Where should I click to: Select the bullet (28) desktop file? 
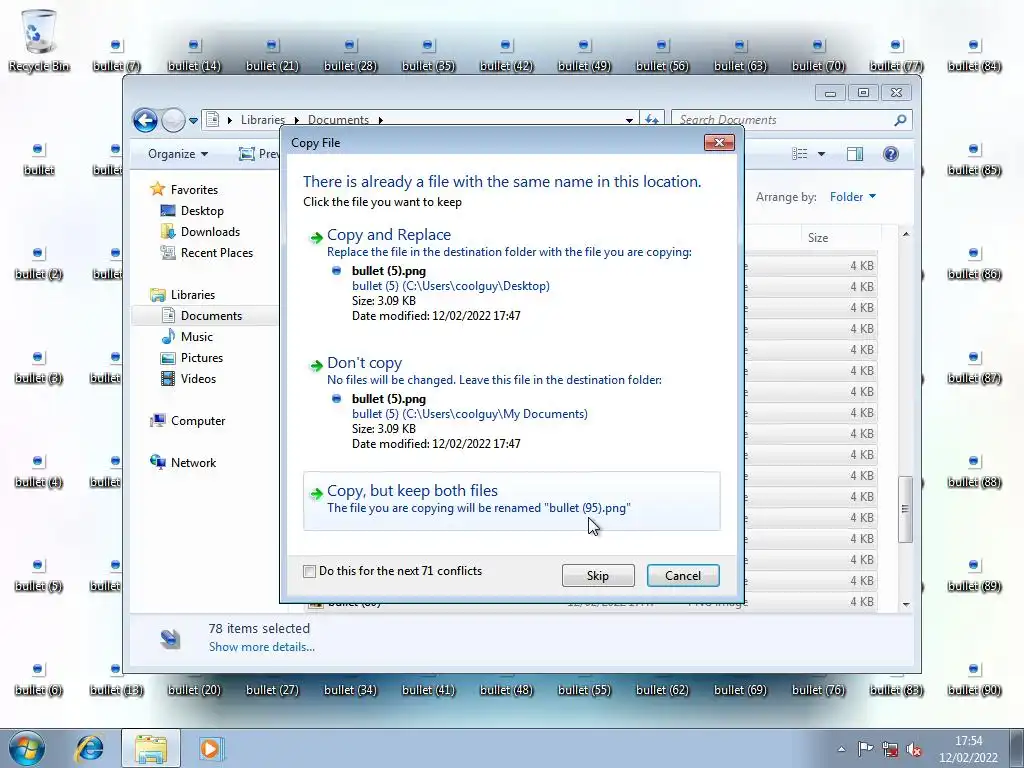click(350, 55)
